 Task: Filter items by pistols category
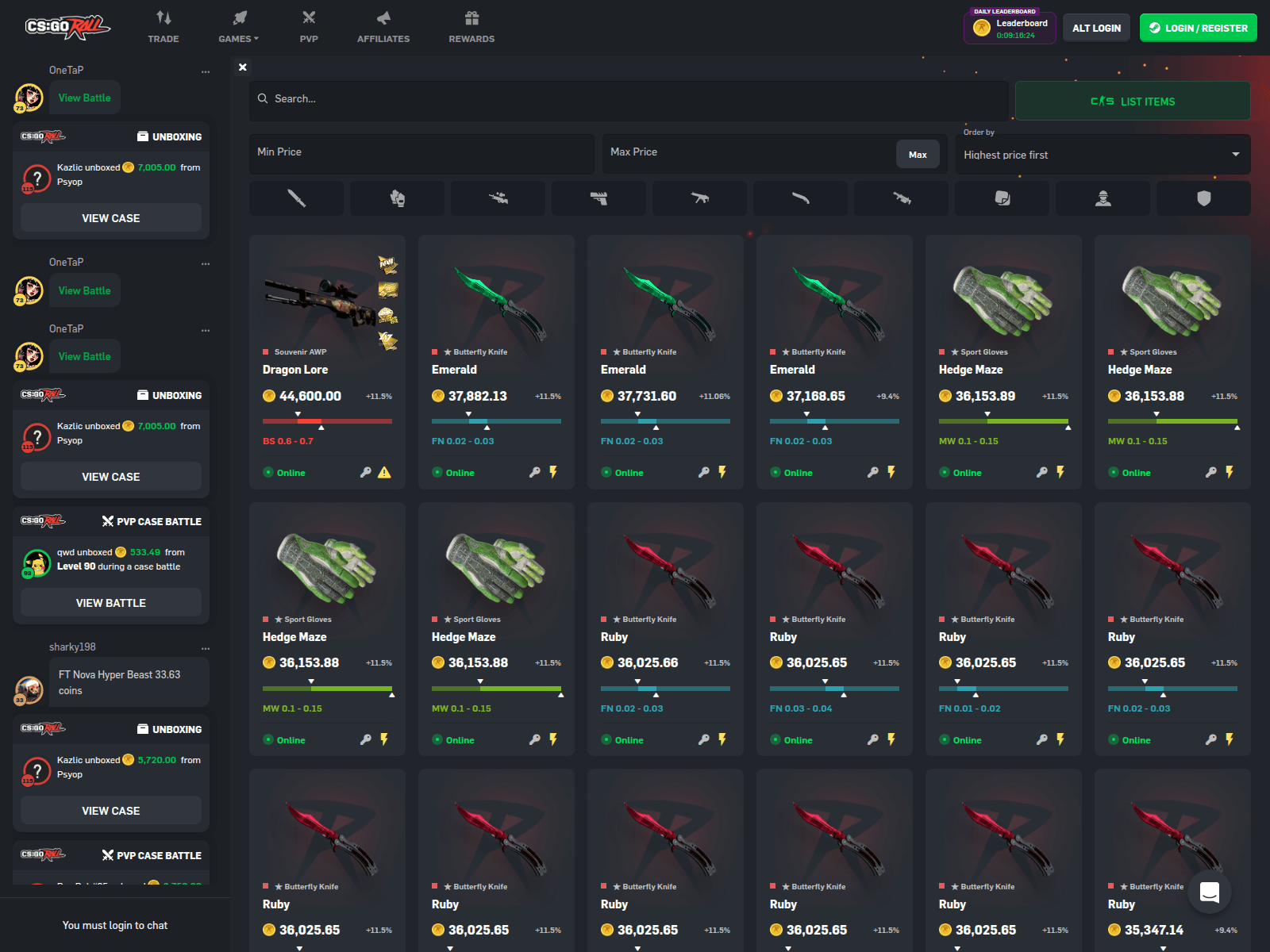click(598, 198)
